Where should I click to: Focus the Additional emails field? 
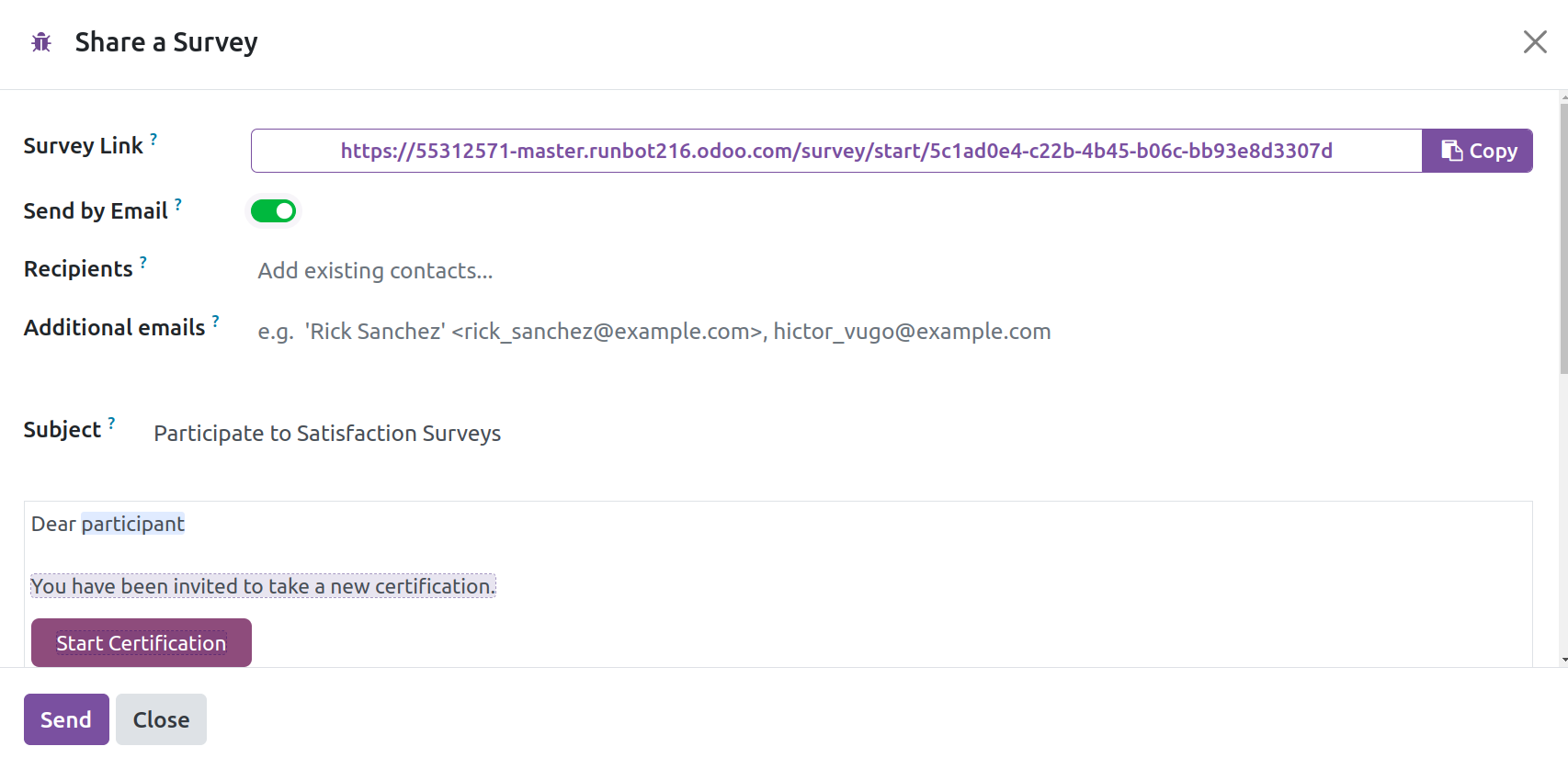point(892,332)
